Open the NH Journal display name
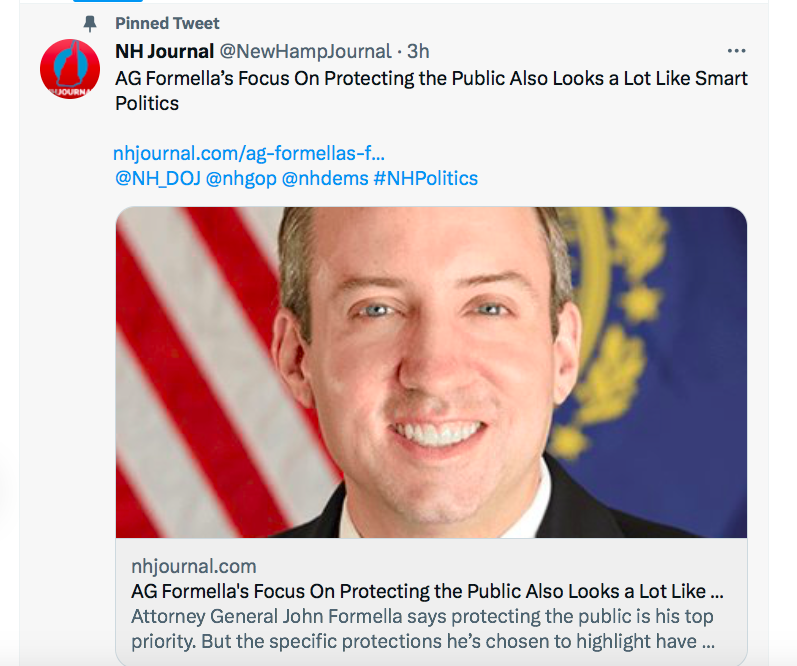The image size is (797, 666). (163, 50)
